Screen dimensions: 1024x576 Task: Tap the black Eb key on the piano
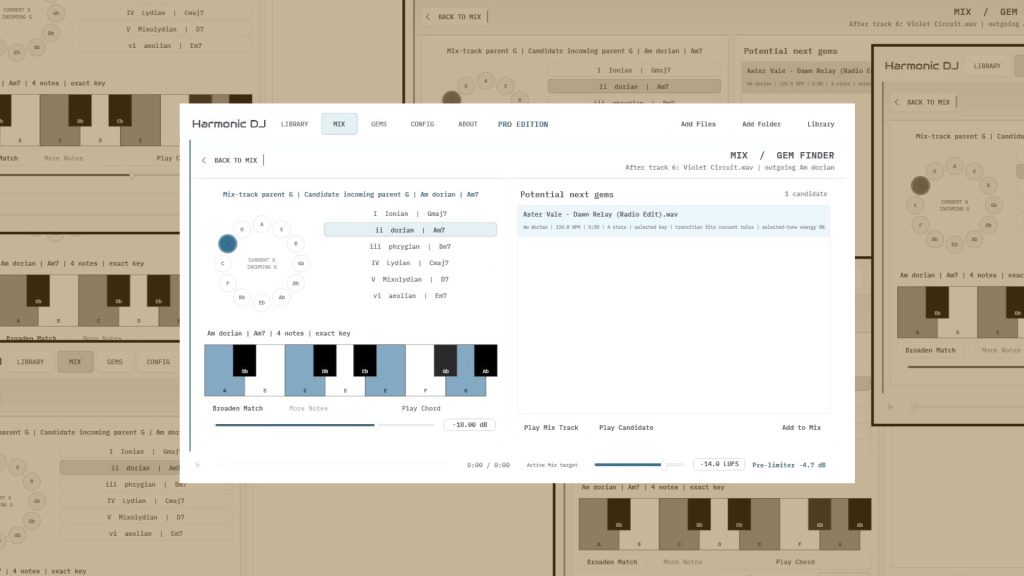(x=365, y=360)
